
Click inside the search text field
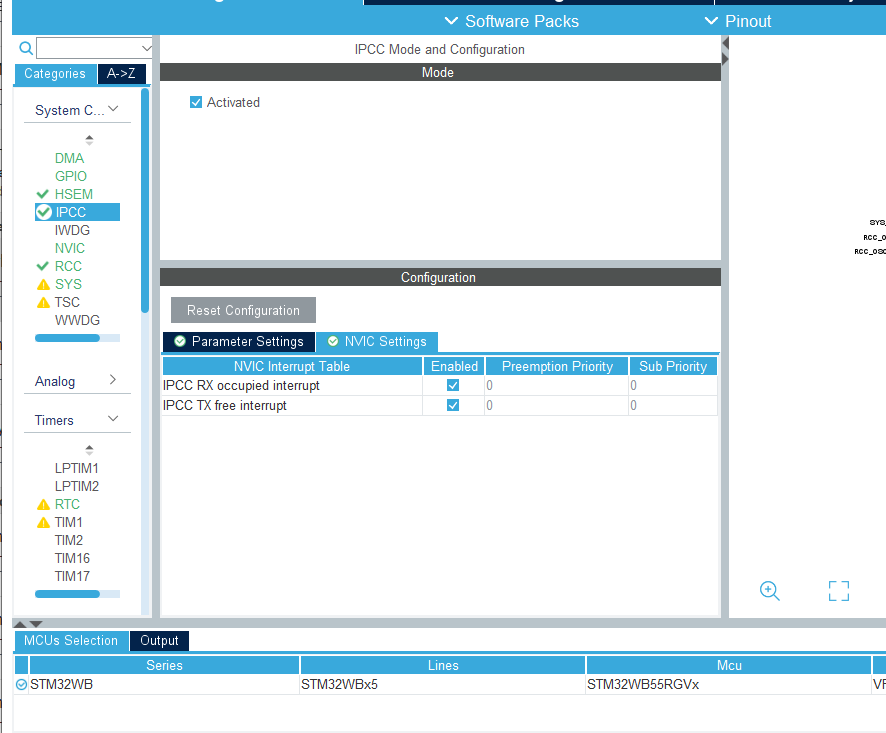[89, 48]
